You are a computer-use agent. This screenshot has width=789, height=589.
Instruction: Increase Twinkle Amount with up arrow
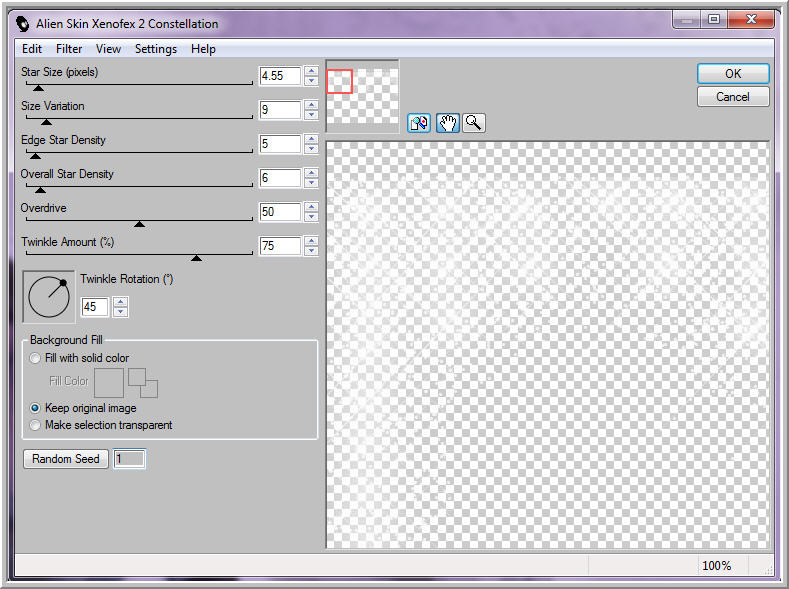(311, 241)
